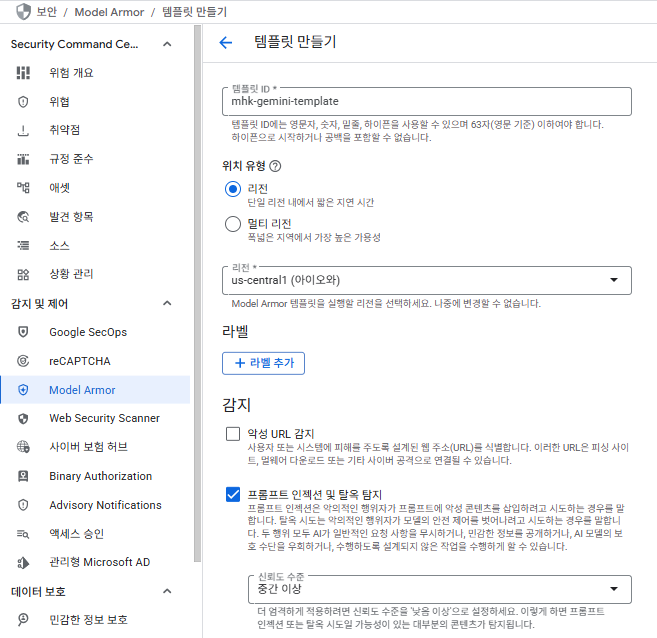
Task: Click the 템플릿 ID input field
Action: (x=427, y=101)
